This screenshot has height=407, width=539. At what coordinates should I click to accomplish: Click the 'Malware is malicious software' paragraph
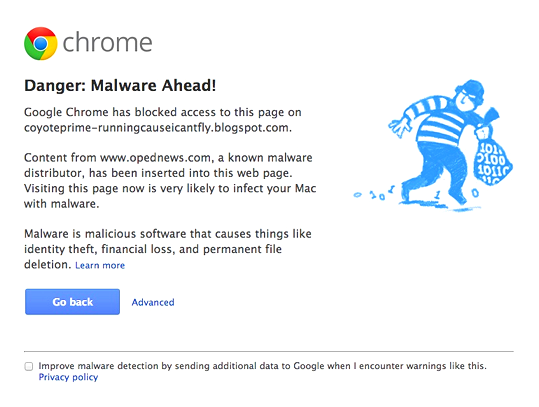168,249
